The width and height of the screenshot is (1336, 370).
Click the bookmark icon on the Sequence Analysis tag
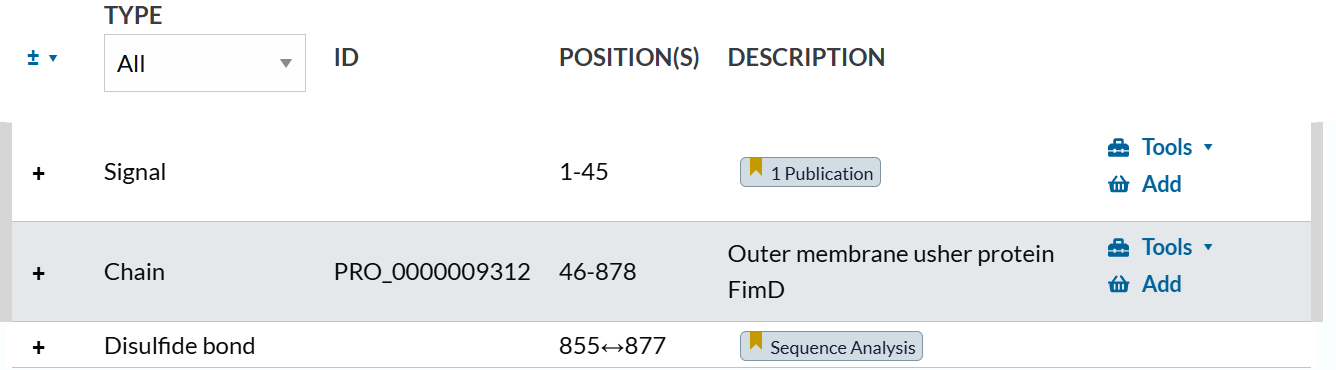[x=756, y=343]
